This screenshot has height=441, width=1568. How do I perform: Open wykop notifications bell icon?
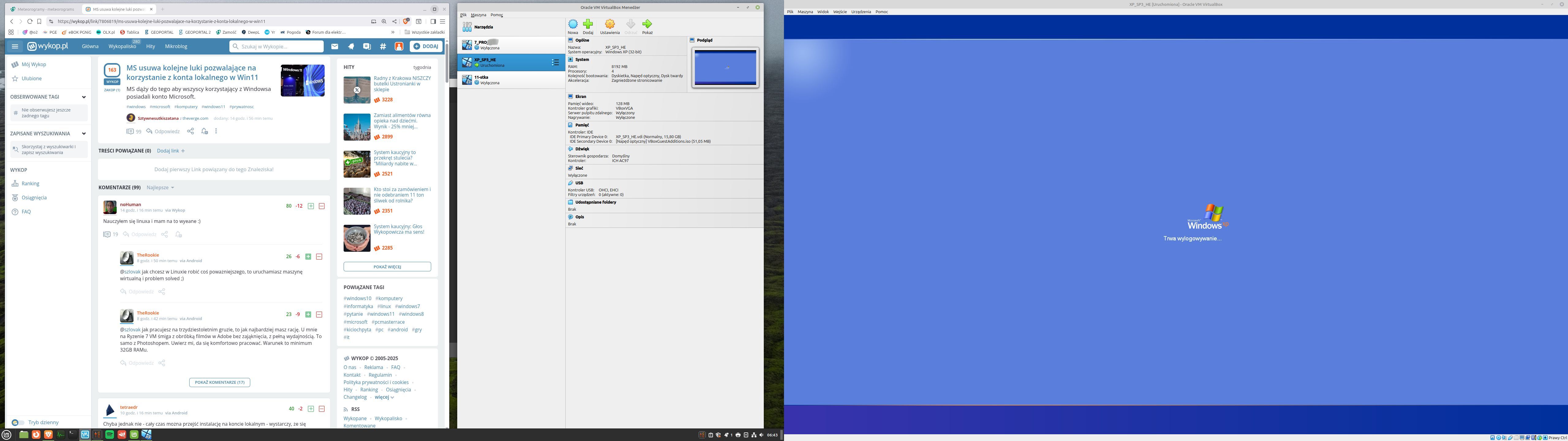pyautogui.click(x=351, y=46)
